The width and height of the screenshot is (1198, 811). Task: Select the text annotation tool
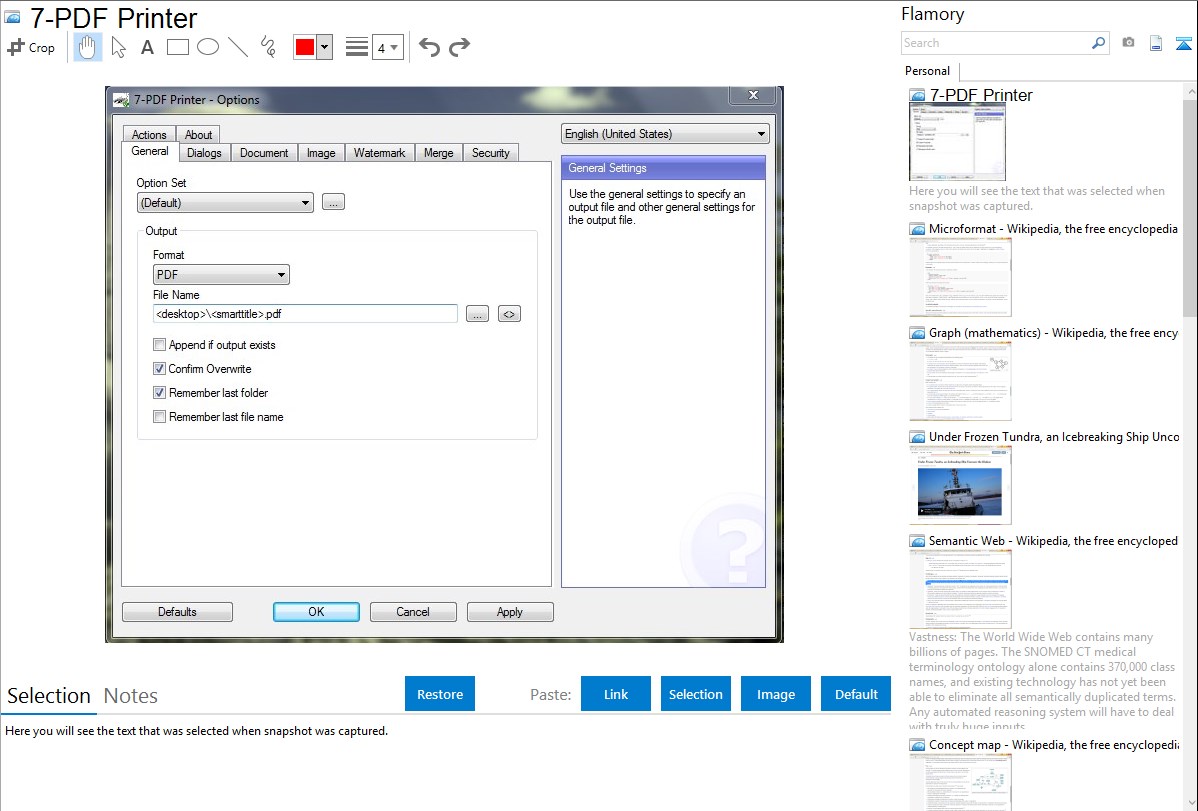[147, 47]
